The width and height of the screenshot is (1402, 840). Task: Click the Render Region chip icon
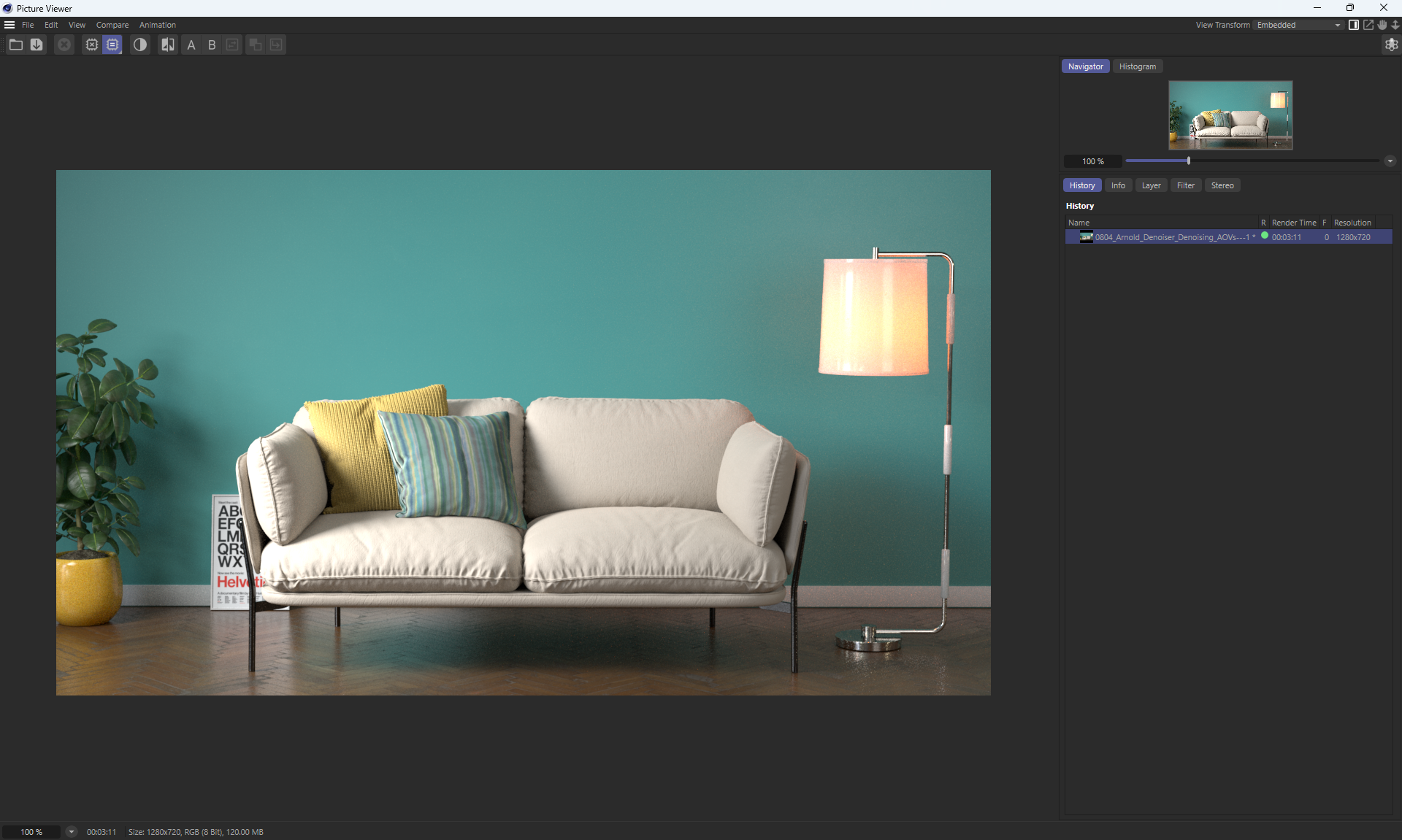[x=91, y=45]
